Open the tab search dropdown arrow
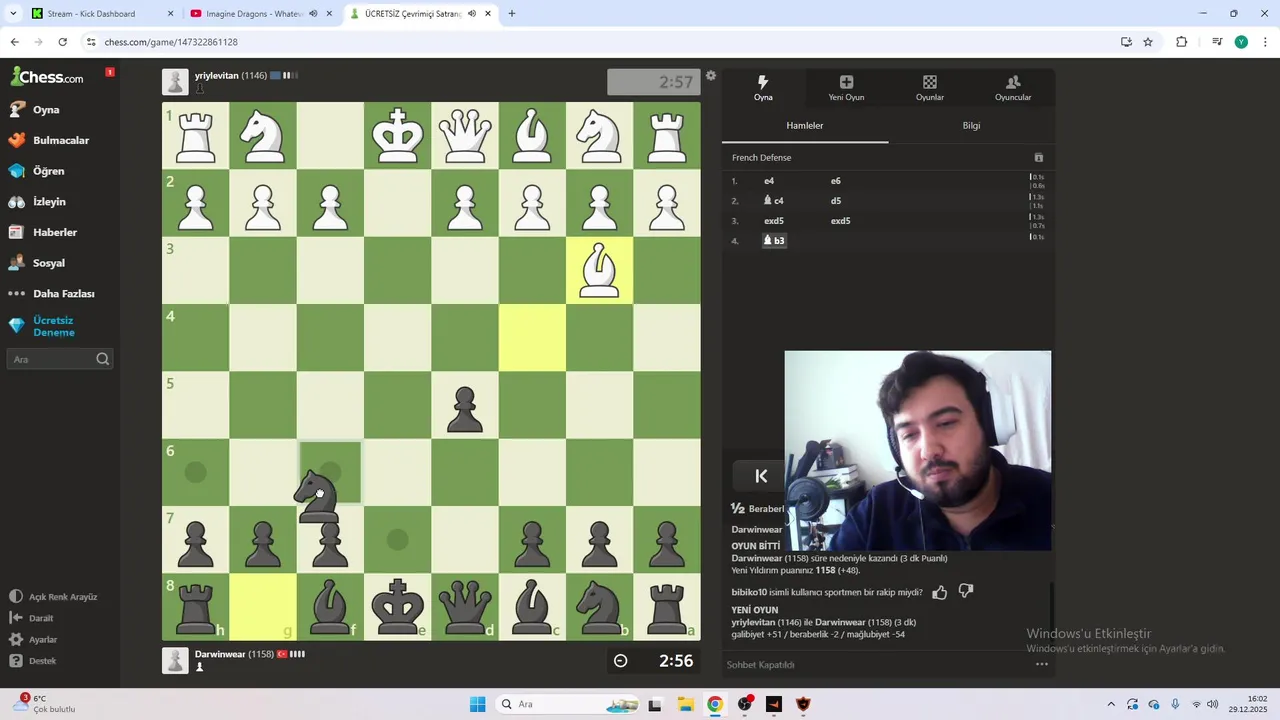Image resolution: width=1280 pixels, height=720 pixels. tap(13, 14)
